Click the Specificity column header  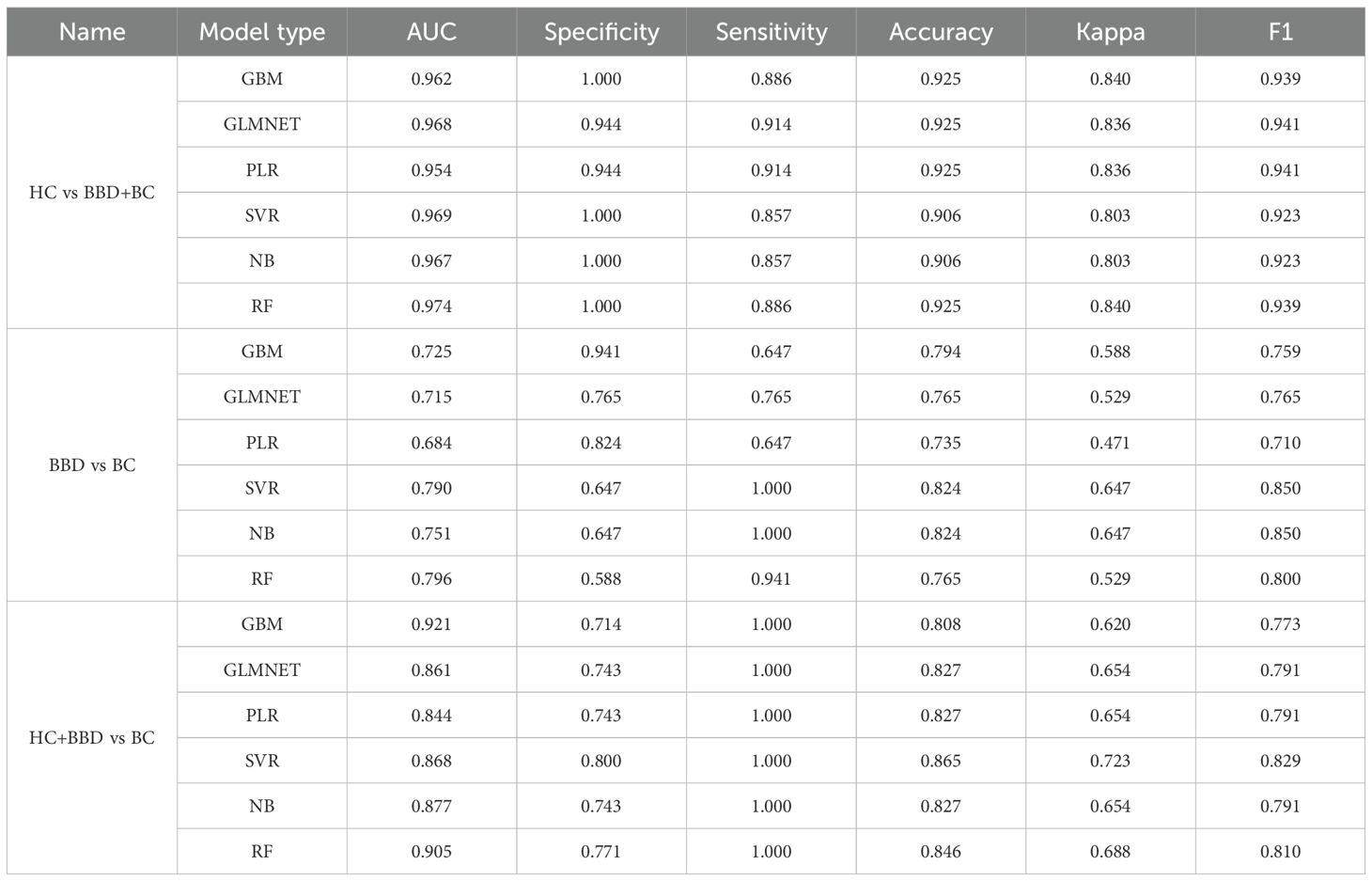click(x=601, y=32)
